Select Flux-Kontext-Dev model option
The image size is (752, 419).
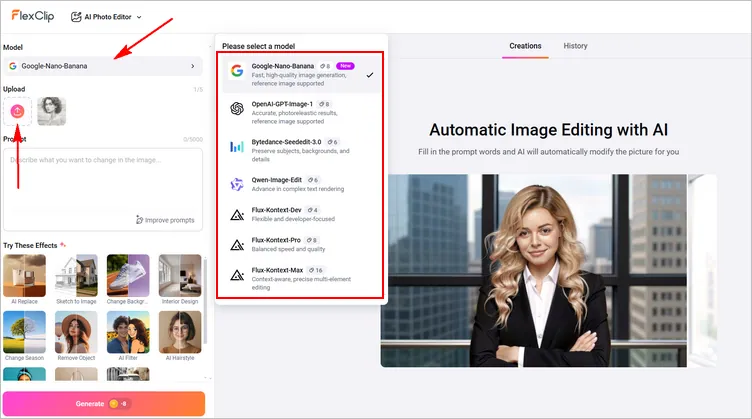click(x=301, y=214)
